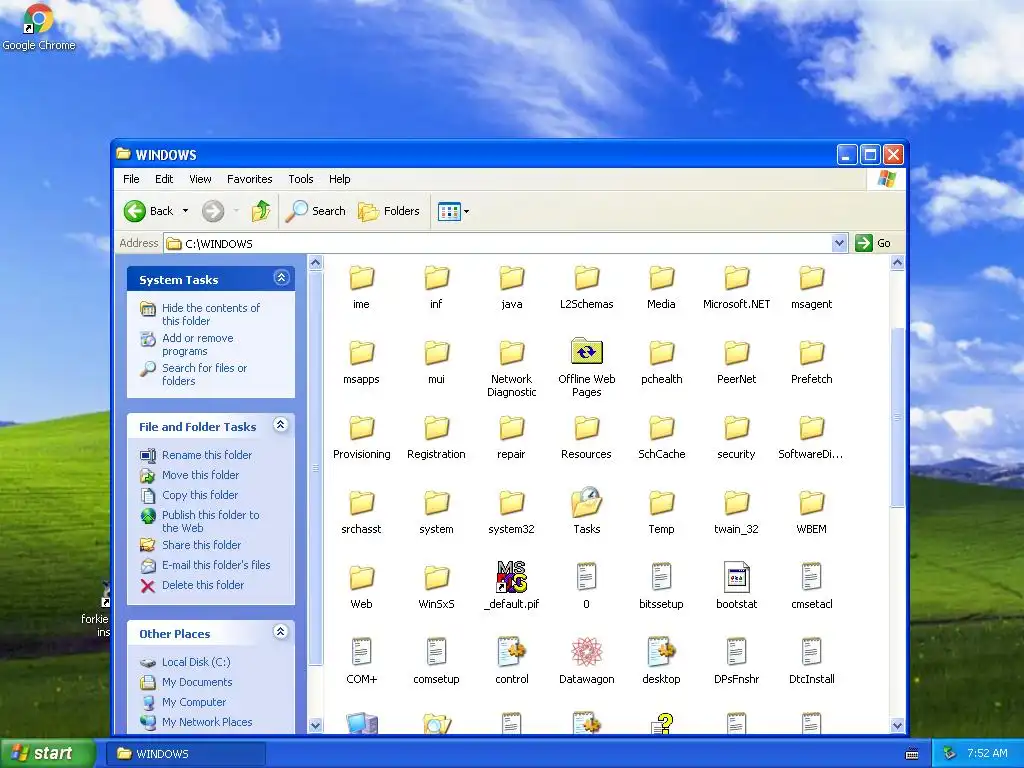Open the Help menu
Screen dimensions: 1024x768
tap(340, 179)
